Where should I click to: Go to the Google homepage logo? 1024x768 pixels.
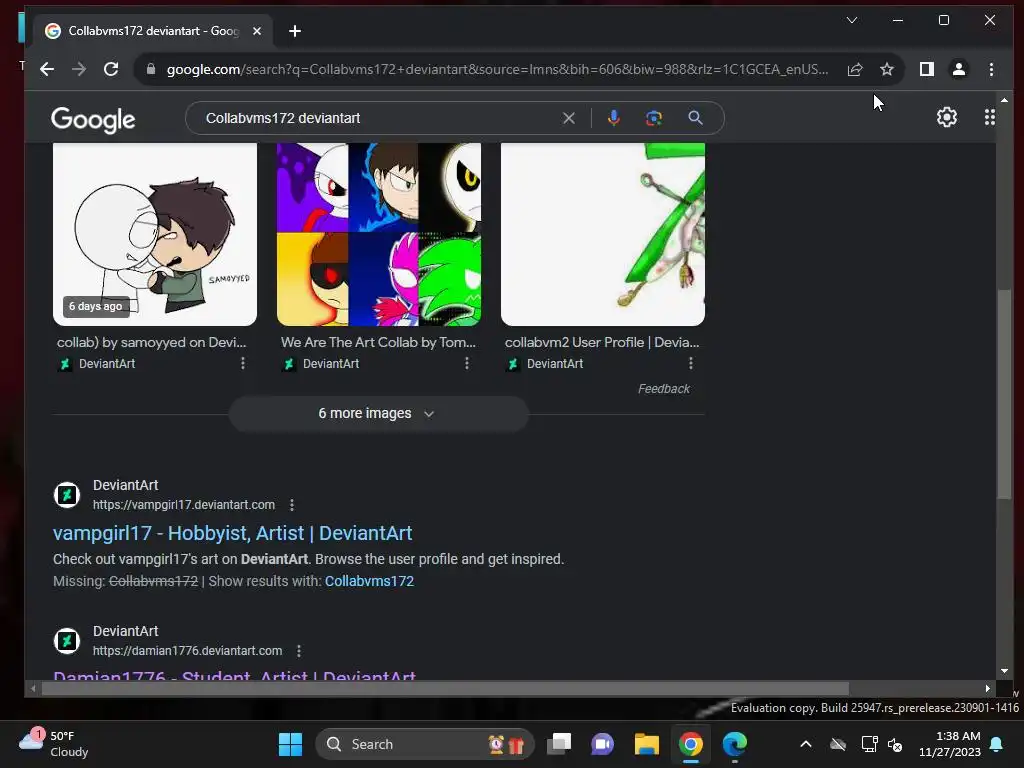point(93,120)
